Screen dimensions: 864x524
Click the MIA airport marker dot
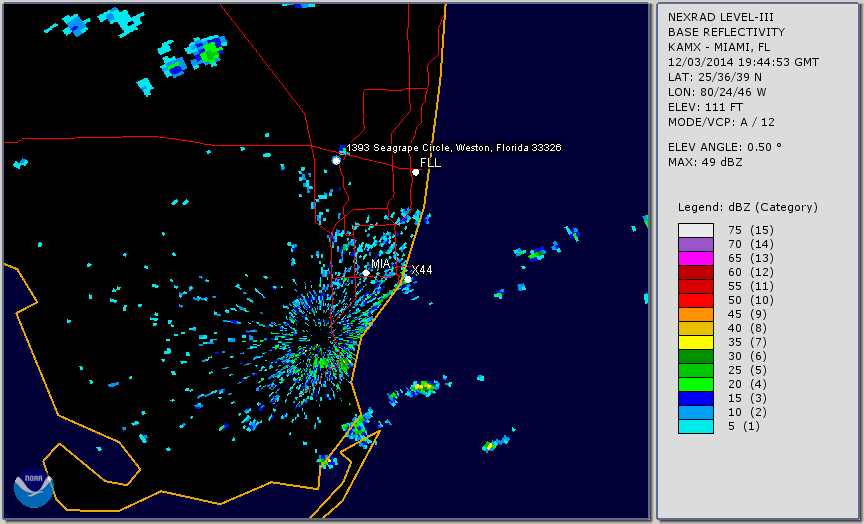tap(366, 273)
